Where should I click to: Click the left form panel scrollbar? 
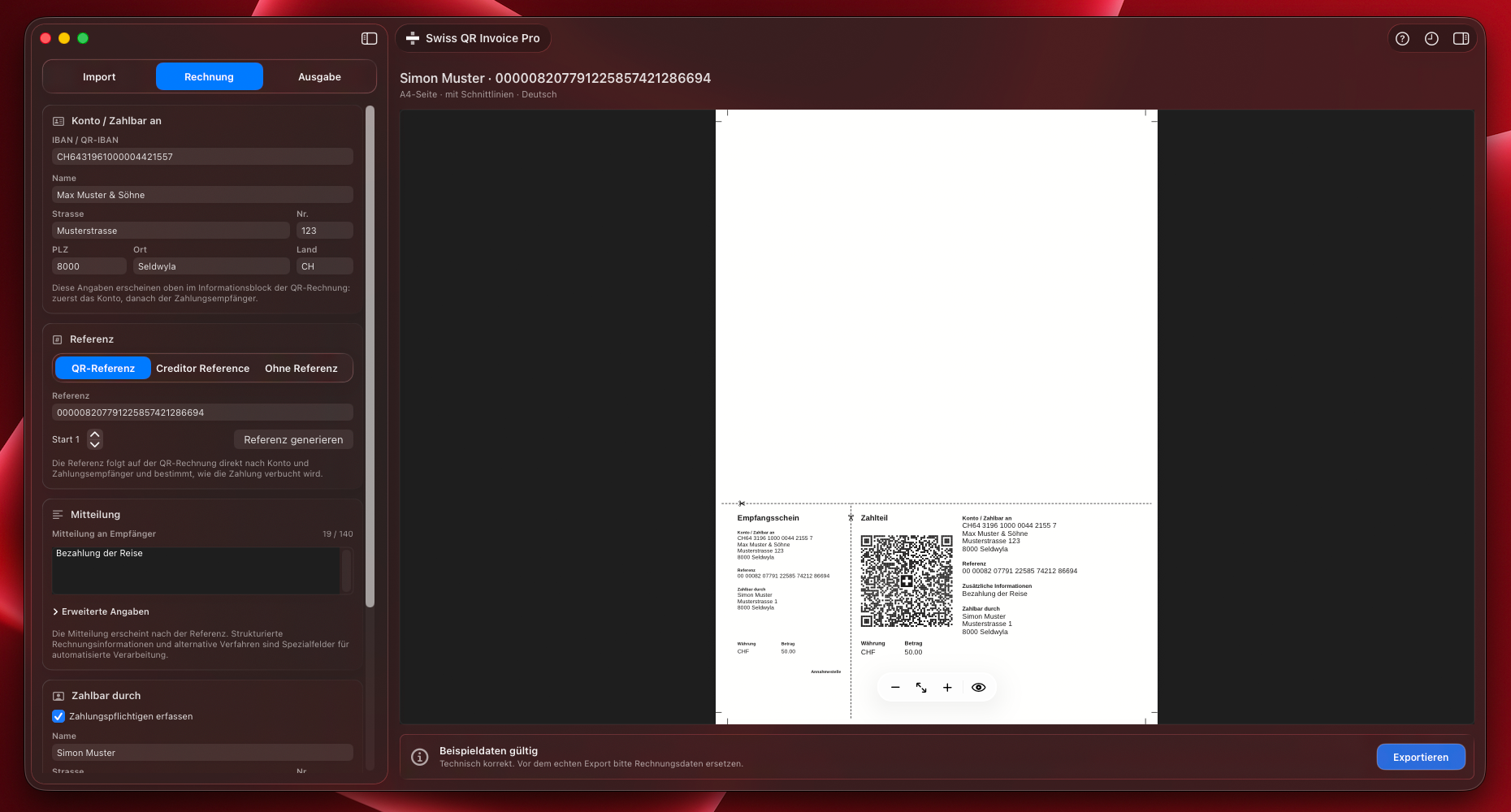coord(370,357)
